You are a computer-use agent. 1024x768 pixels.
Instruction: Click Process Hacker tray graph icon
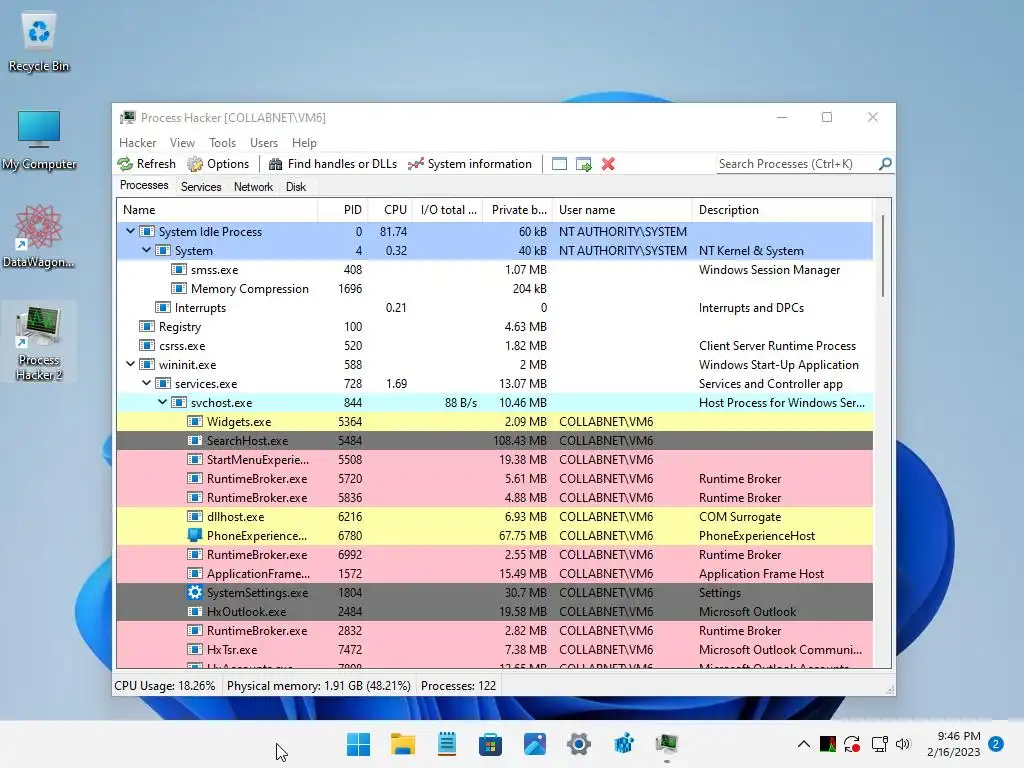[827, 744]
